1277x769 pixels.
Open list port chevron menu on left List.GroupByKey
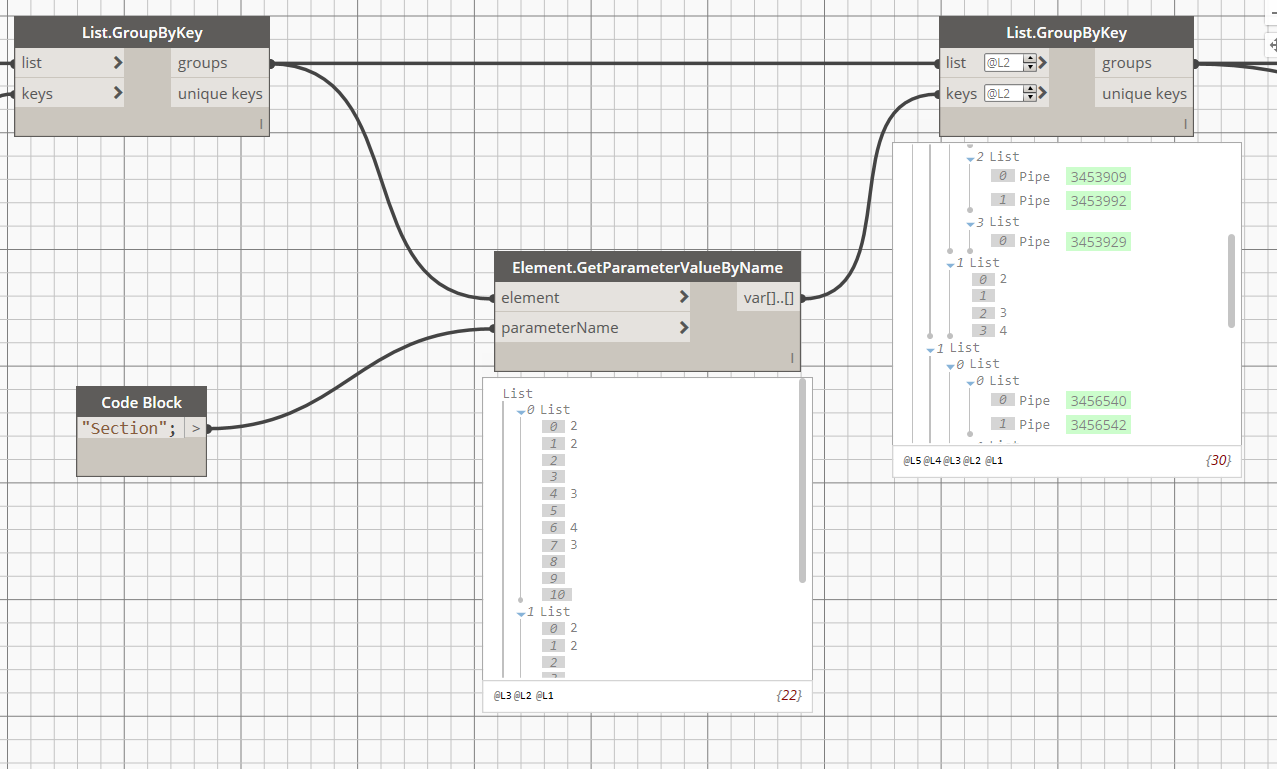pyautogui.click(x=118, y=63)
